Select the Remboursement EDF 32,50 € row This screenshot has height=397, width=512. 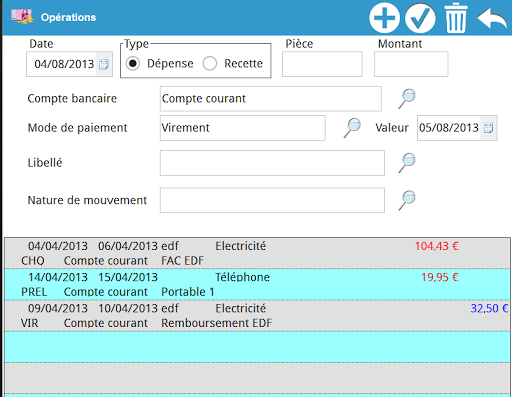pyautogui.click(x=257, y=316)
